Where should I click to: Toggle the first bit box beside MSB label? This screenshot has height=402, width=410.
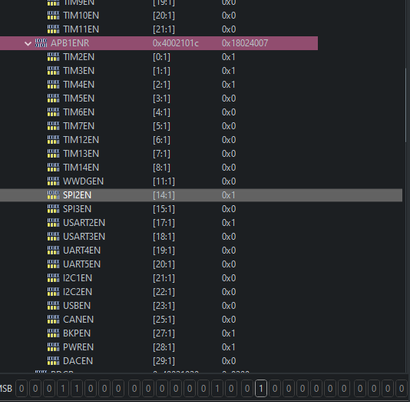[22, 388]
